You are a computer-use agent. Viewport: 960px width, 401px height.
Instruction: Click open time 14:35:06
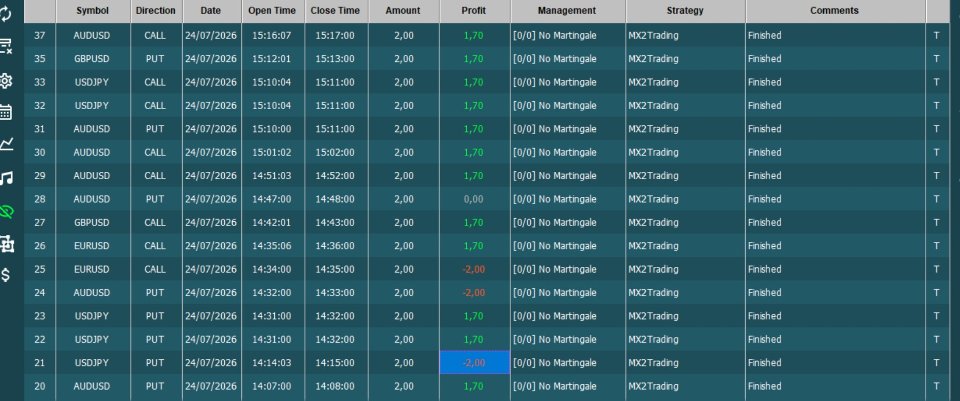(272, 245)
